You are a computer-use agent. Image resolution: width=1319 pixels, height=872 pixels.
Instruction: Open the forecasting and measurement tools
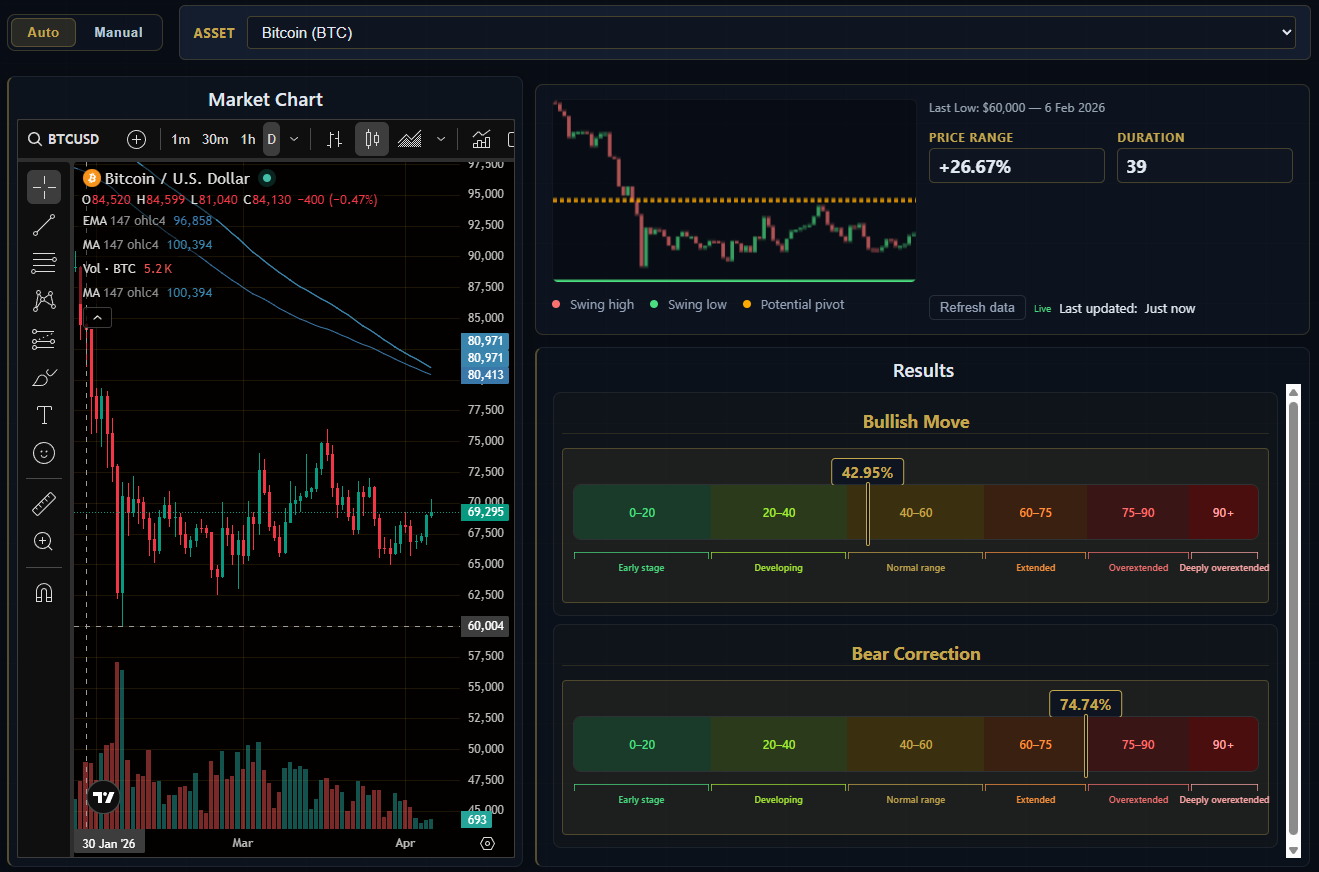[x=44, y=339]
